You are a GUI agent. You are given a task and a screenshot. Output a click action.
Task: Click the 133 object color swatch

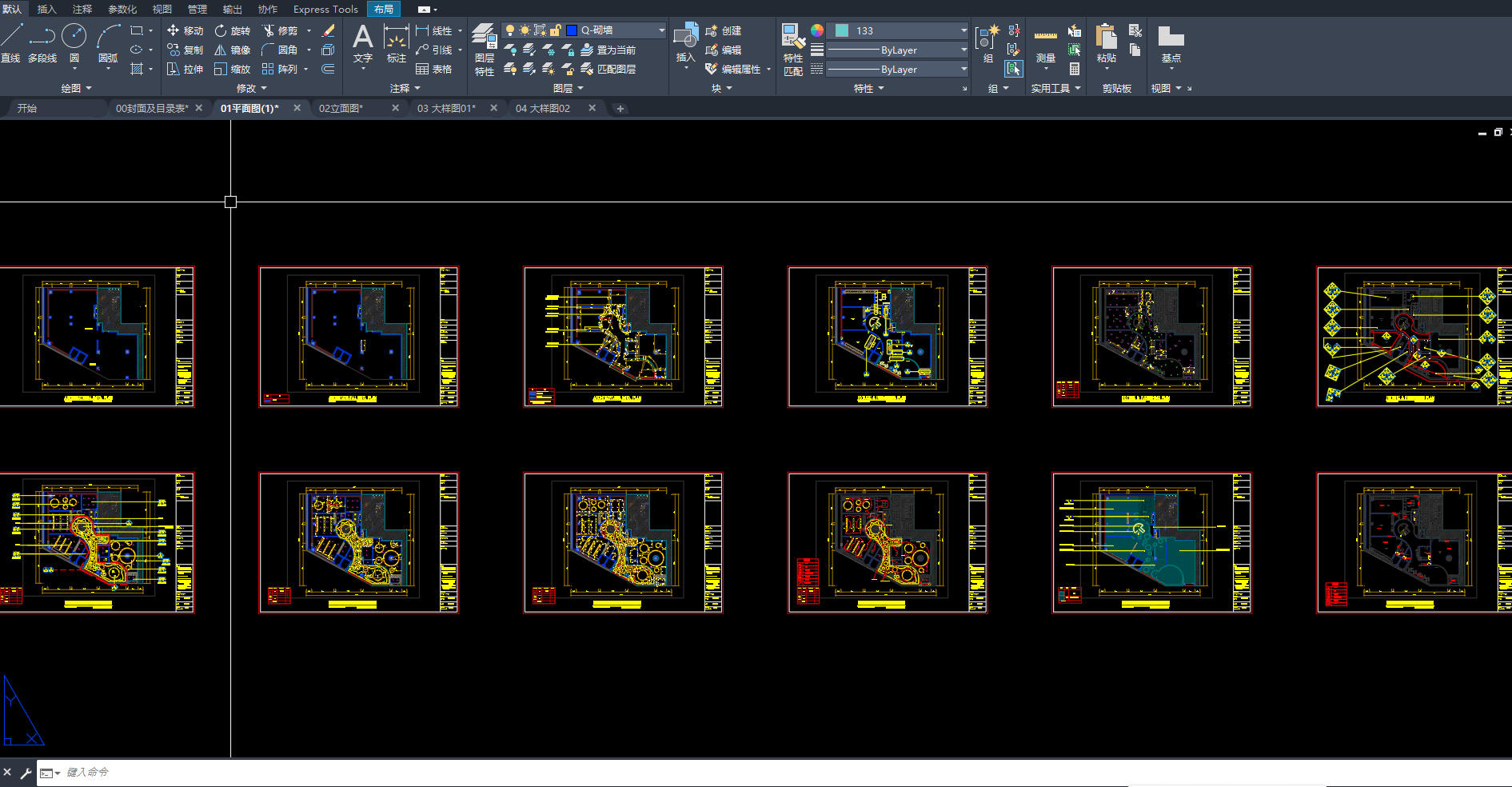pos(842,30)
